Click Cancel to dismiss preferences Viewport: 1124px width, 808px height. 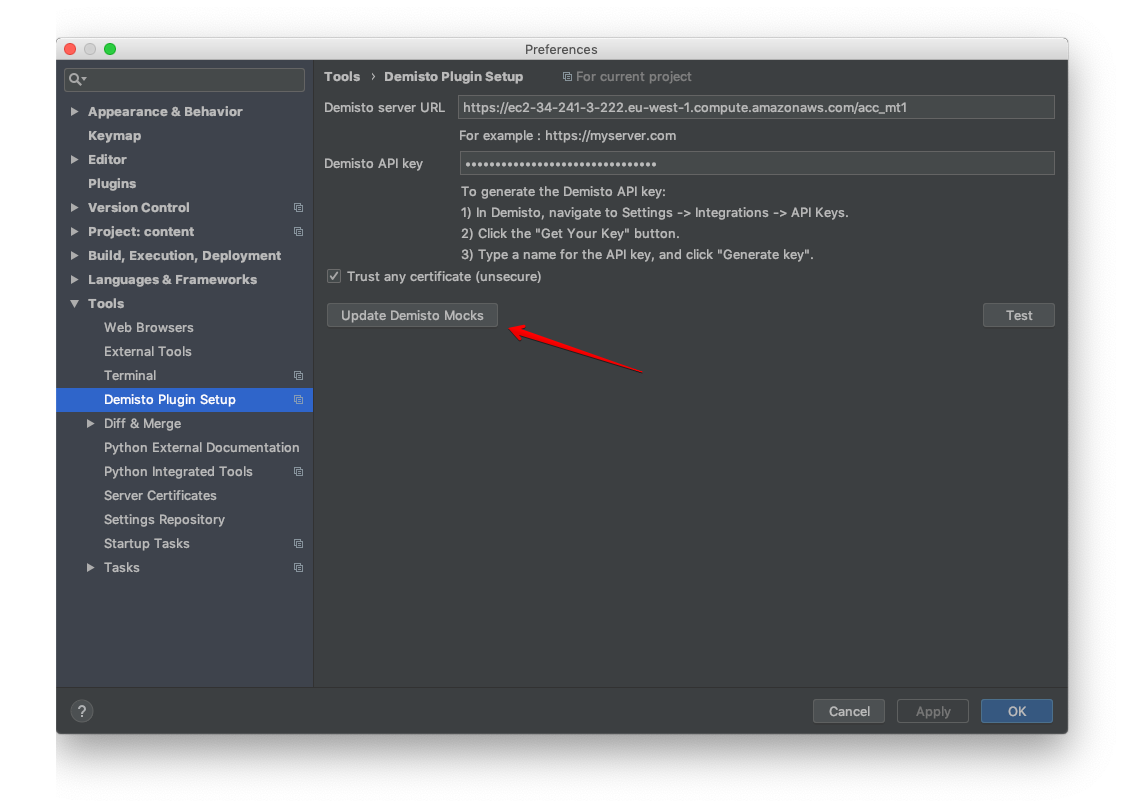click(849, 711)
